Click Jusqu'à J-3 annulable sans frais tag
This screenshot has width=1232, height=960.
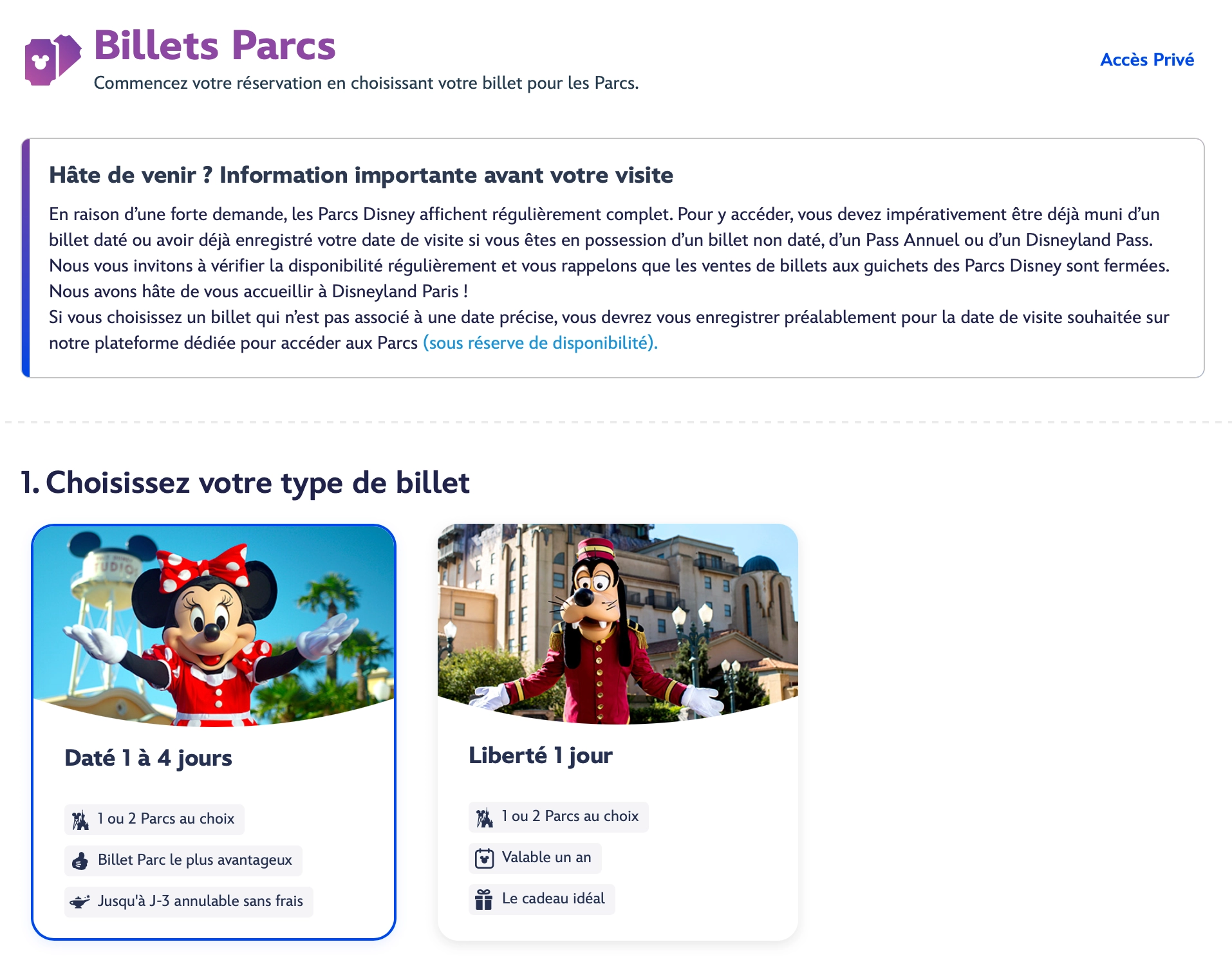[200, 901]
